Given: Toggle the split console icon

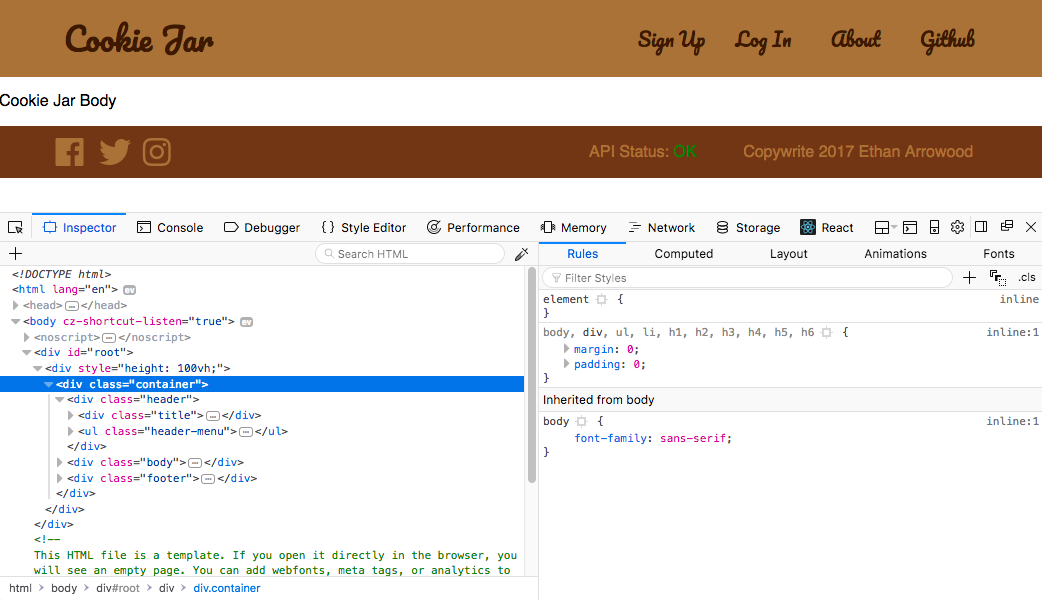Looking at the screenshot, I should (910, 227).
